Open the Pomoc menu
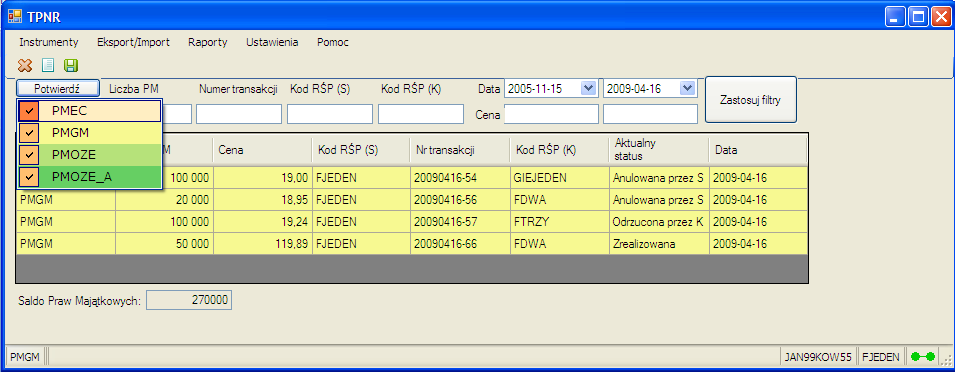The image size is (955, 372). click(333, 42)
